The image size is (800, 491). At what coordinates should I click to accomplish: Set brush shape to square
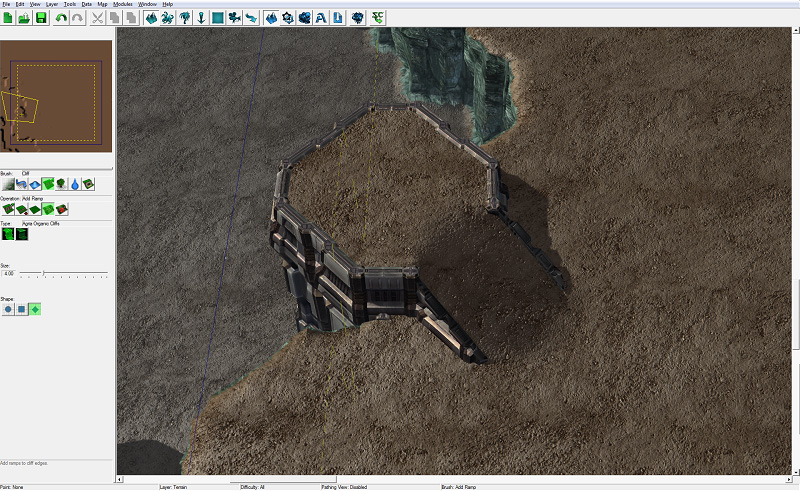point(21,309)
